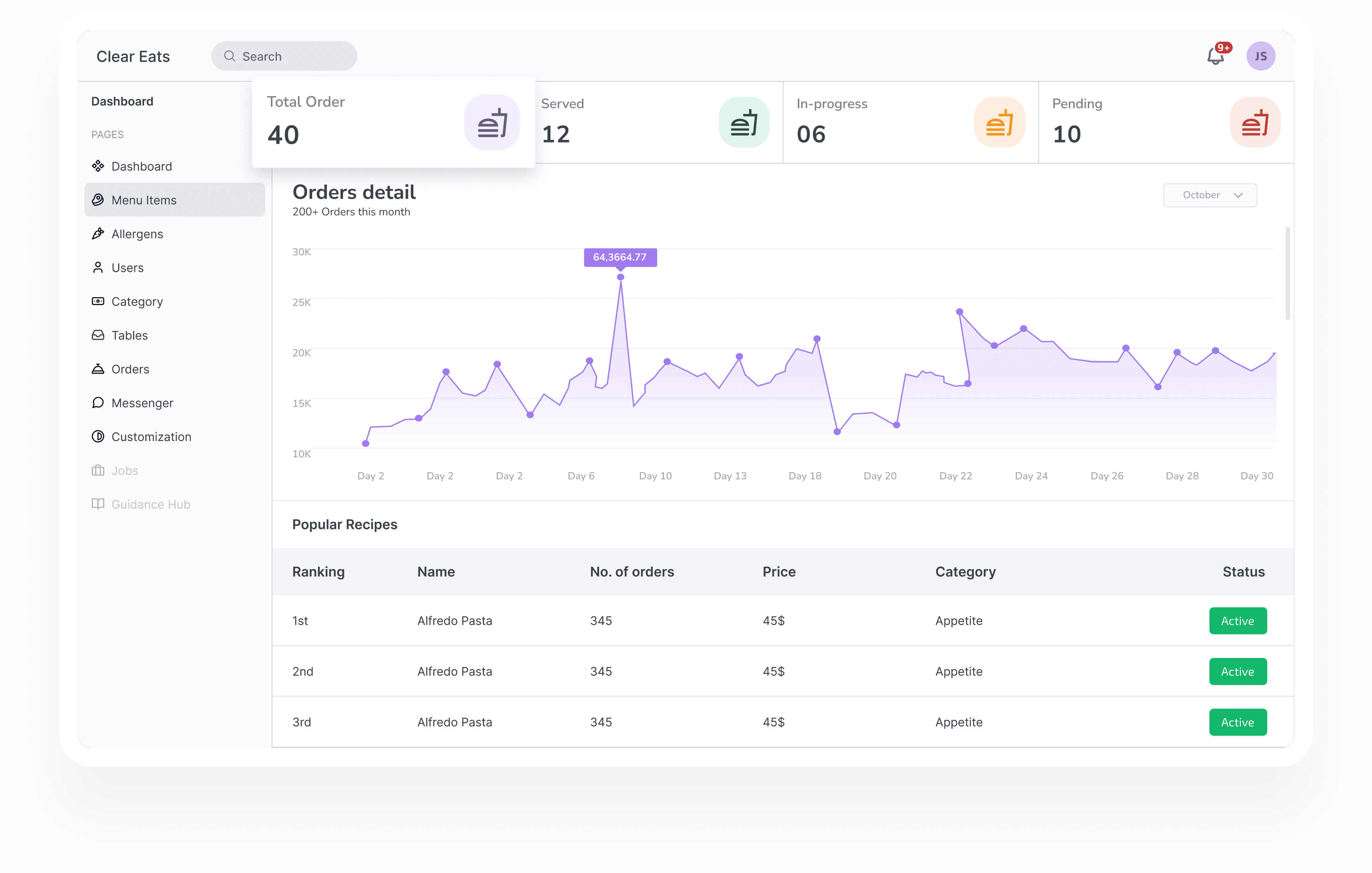The height and width of the screenshot is (873, 1372).
Task: Click the Messenger chat bubble icon
Action: [98, 403]
